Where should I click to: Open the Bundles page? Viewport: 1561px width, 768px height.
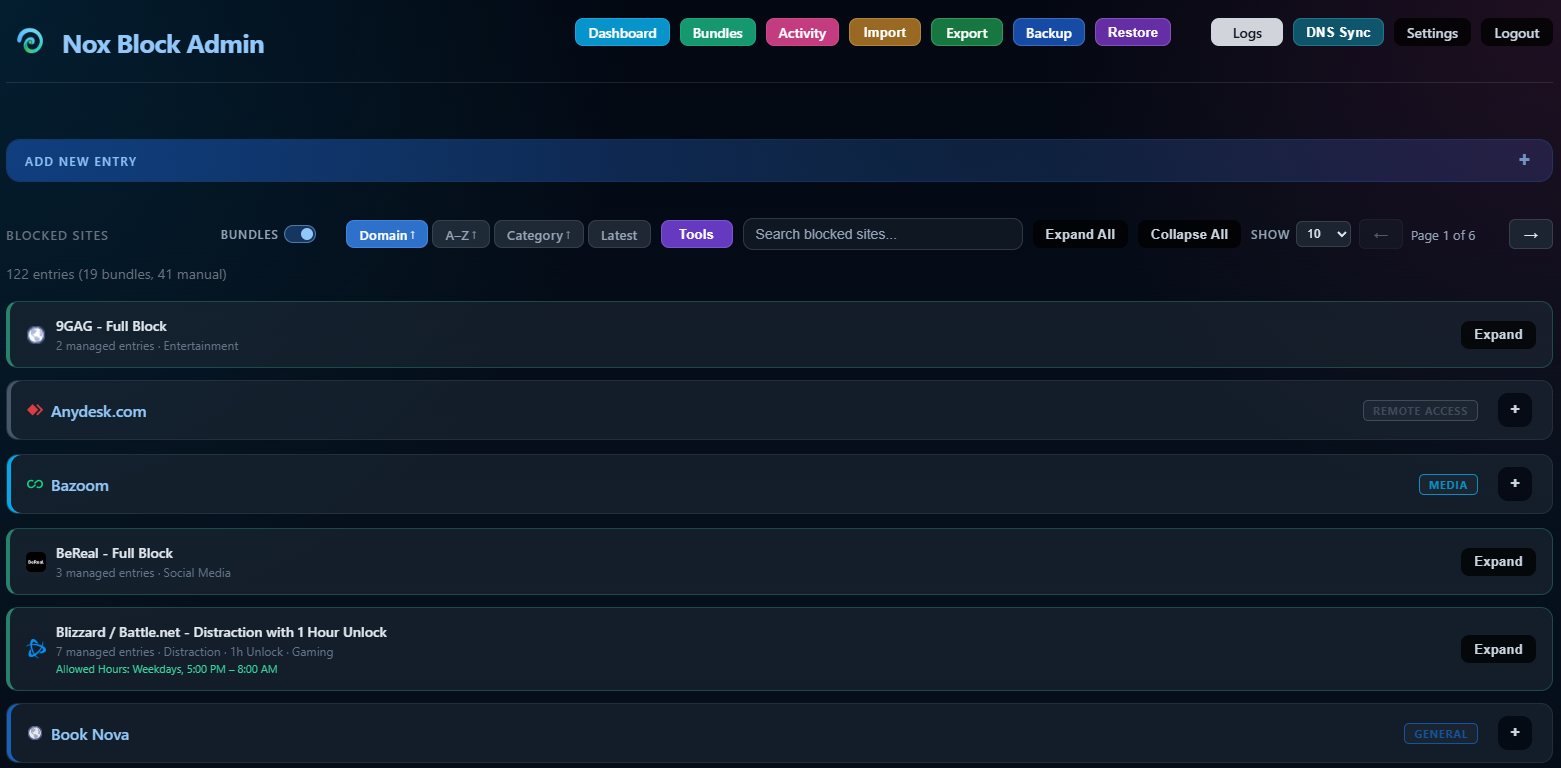(718, 32)
